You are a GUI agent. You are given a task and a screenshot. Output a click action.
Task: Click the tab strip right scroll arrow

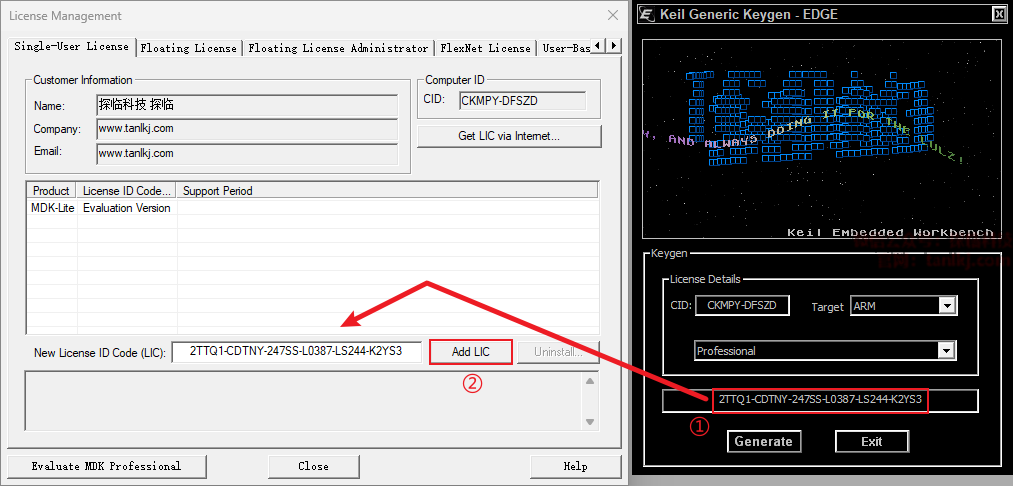[613, 46]
